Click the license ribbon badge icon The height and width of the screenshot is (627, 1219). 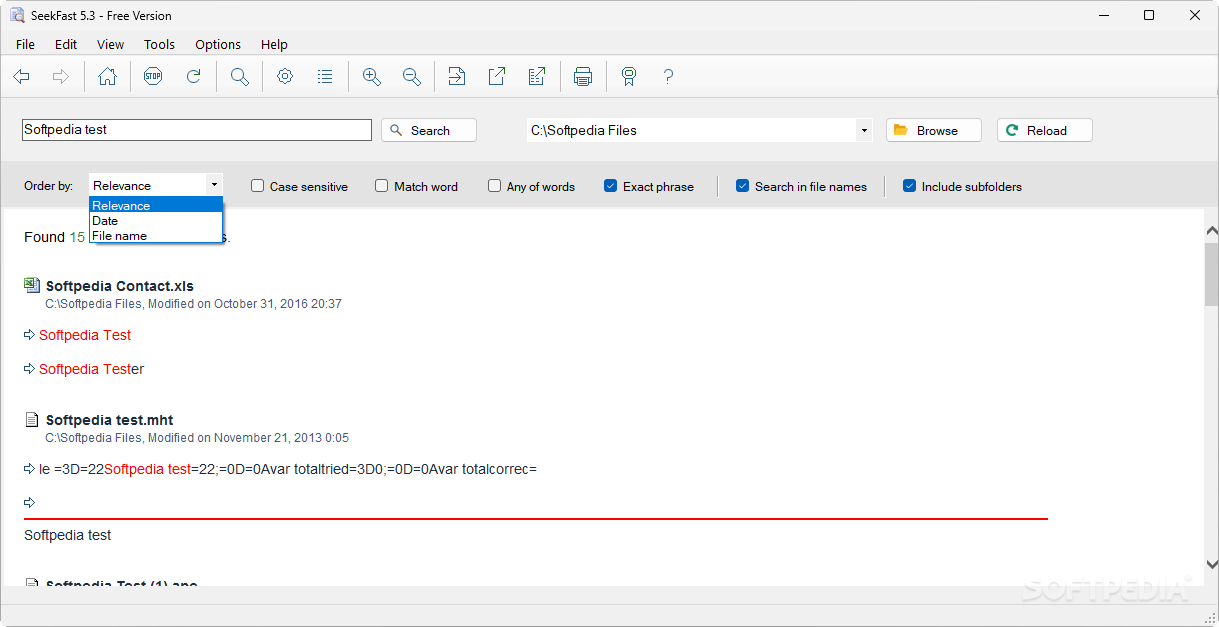point(628,77)
